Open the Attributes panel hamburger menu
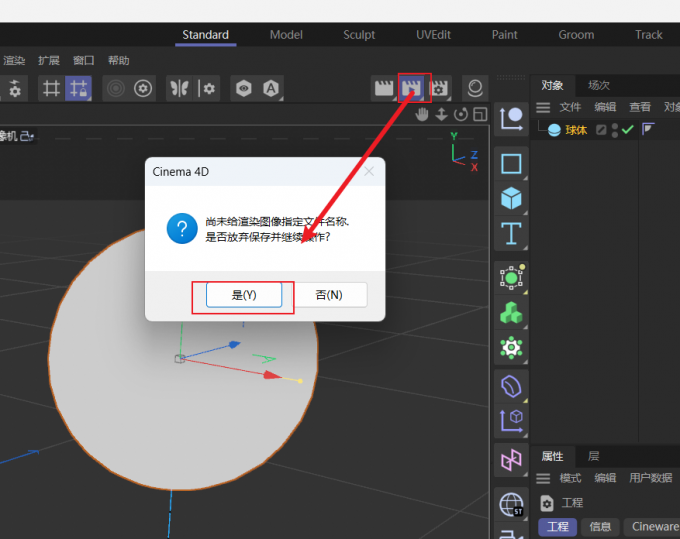680x539 pixels. 543,478
